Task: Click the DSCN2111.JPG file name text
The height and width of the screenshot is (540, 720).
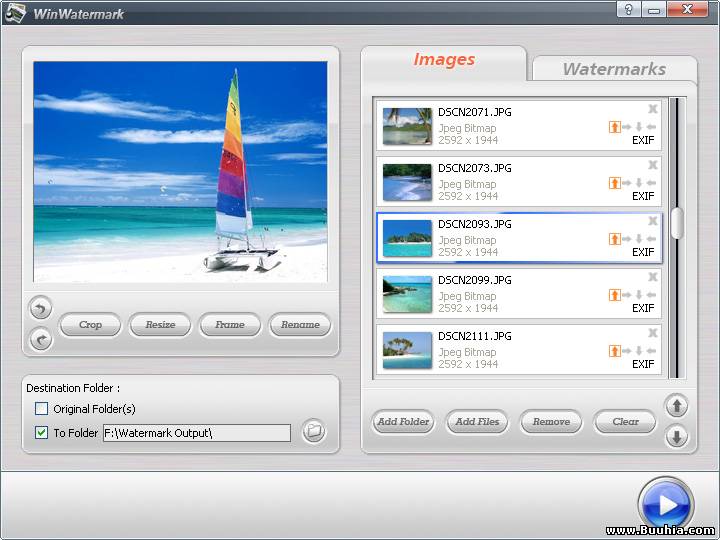Action: (x=475, y=336)
